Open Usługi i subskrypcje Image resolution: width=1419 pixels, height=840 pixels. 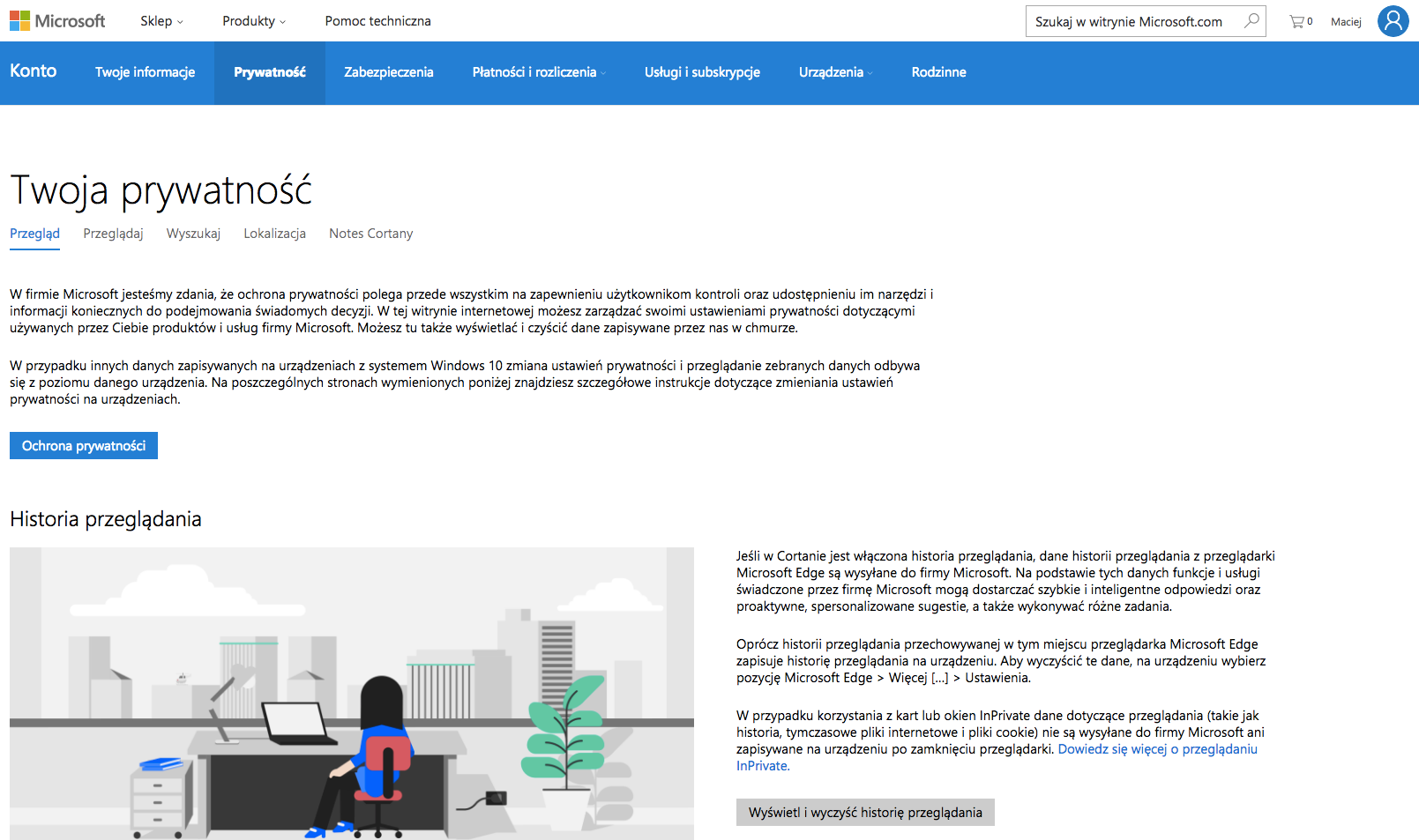tap(702, 72)
